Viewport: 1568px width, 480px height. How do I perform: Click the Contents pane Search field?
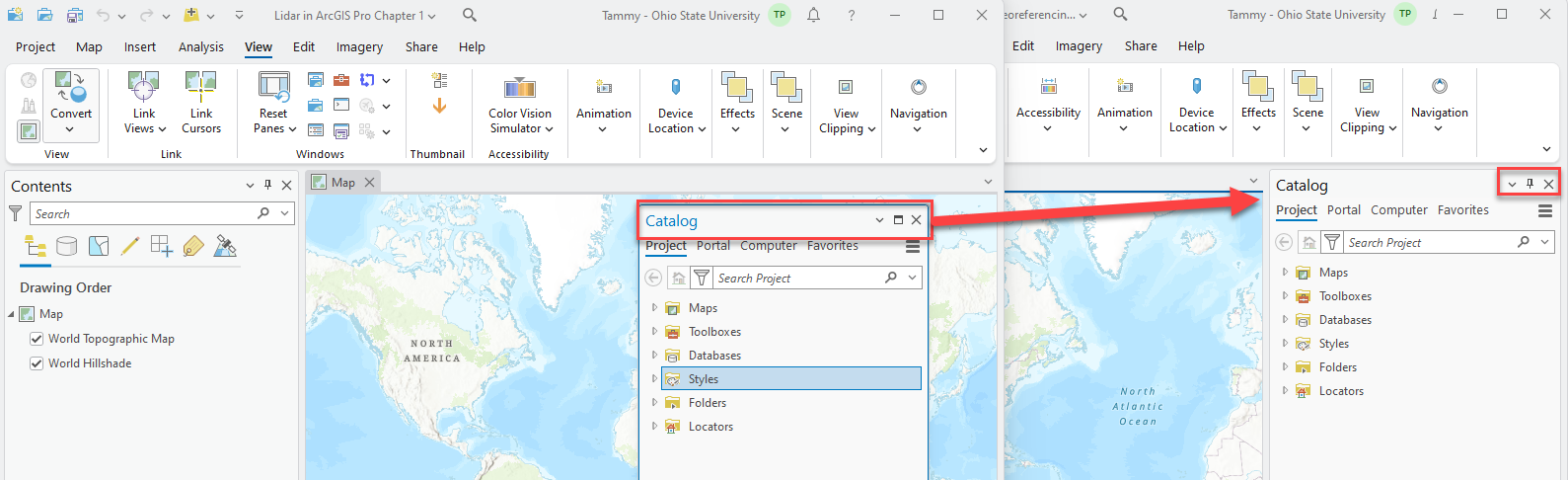(x=143, y=213)
